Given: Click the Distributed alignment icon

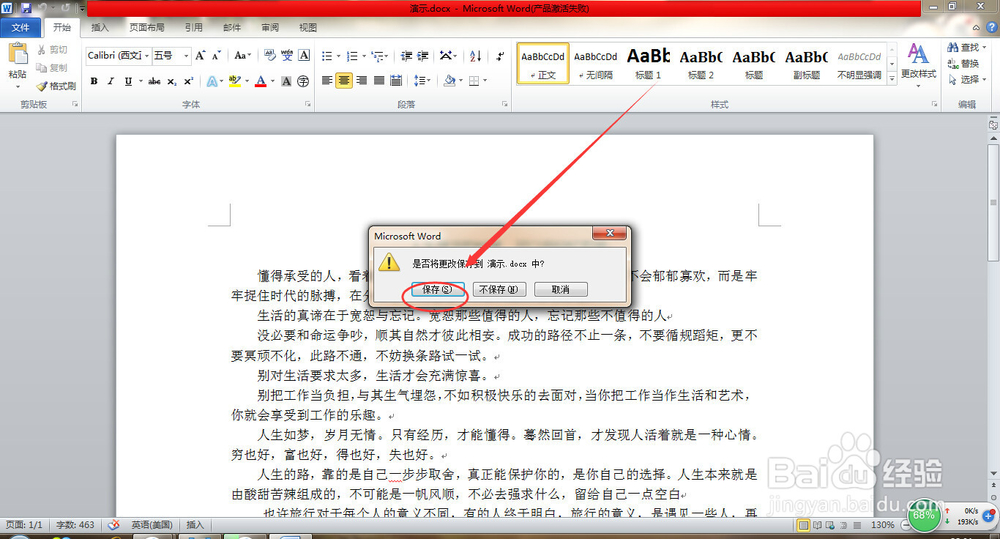Looking at the screenshot, I should [396, 80].
